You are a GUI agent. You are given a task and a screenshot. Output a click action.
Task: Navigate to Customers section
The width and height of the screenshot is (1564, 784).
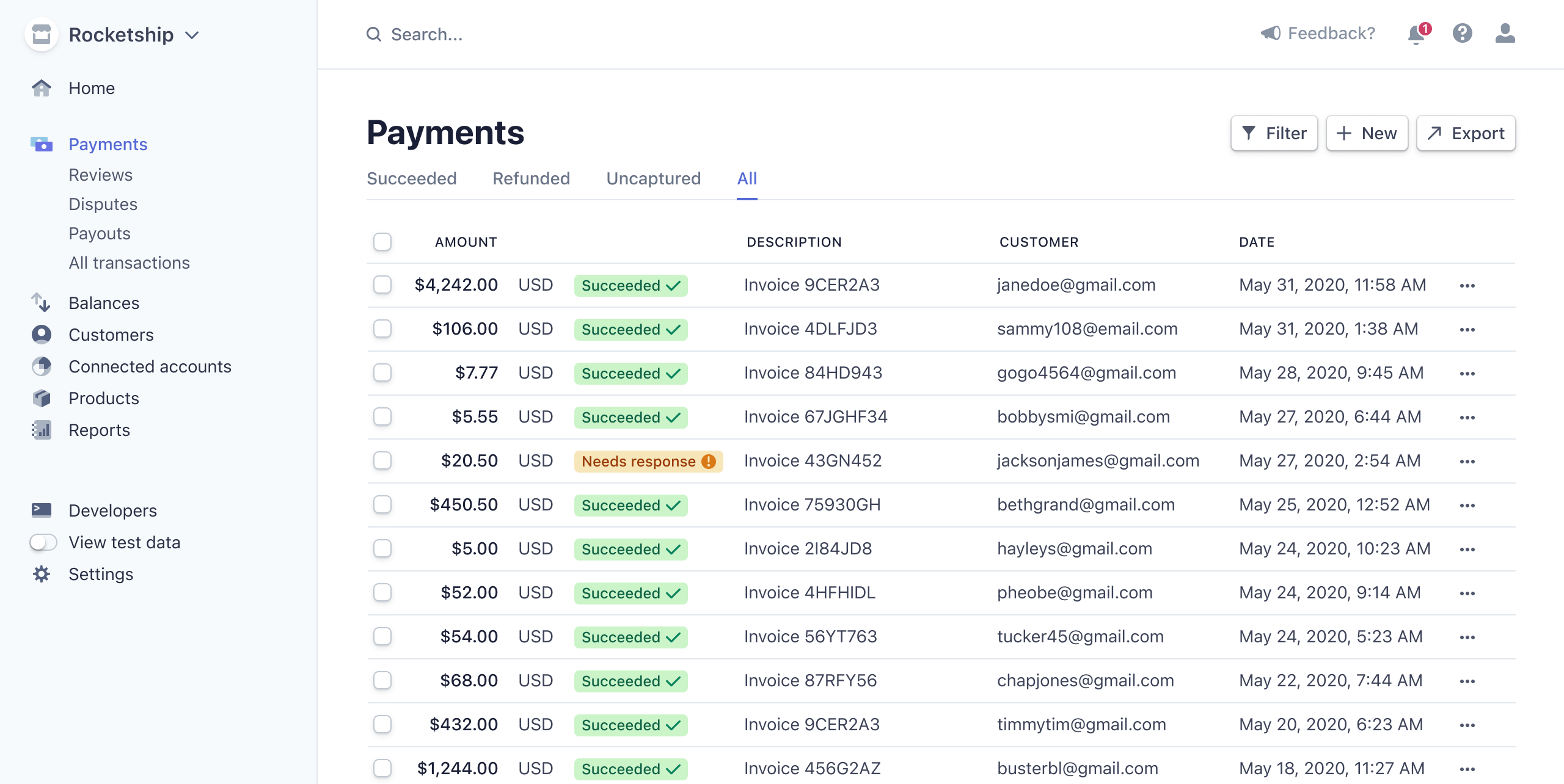pos(110,333)
